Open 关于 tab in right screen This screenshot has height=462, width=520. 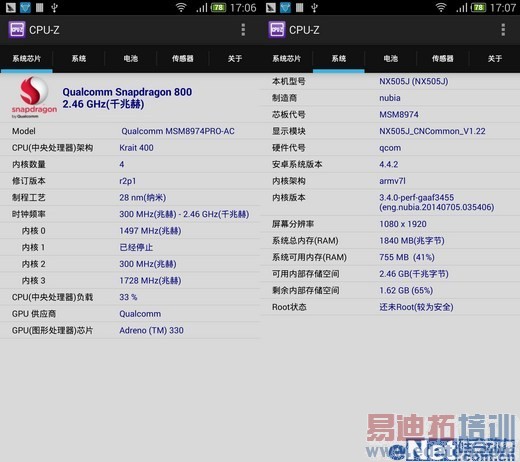(x=495, y=59)
